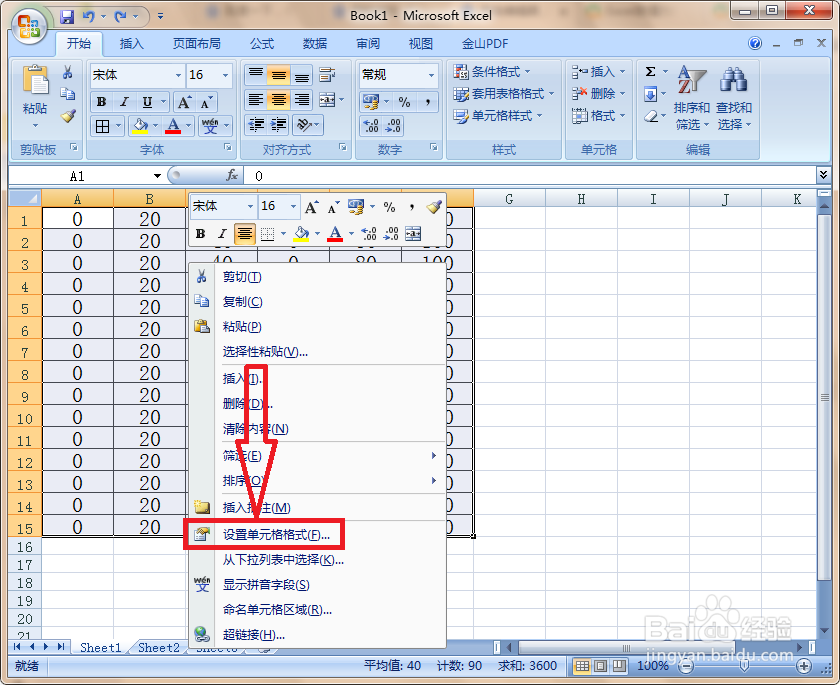Screen dimensions: 840x685
Task: Switch to the 页面布局 ribbon tab
Action: [x=197, y=43]
